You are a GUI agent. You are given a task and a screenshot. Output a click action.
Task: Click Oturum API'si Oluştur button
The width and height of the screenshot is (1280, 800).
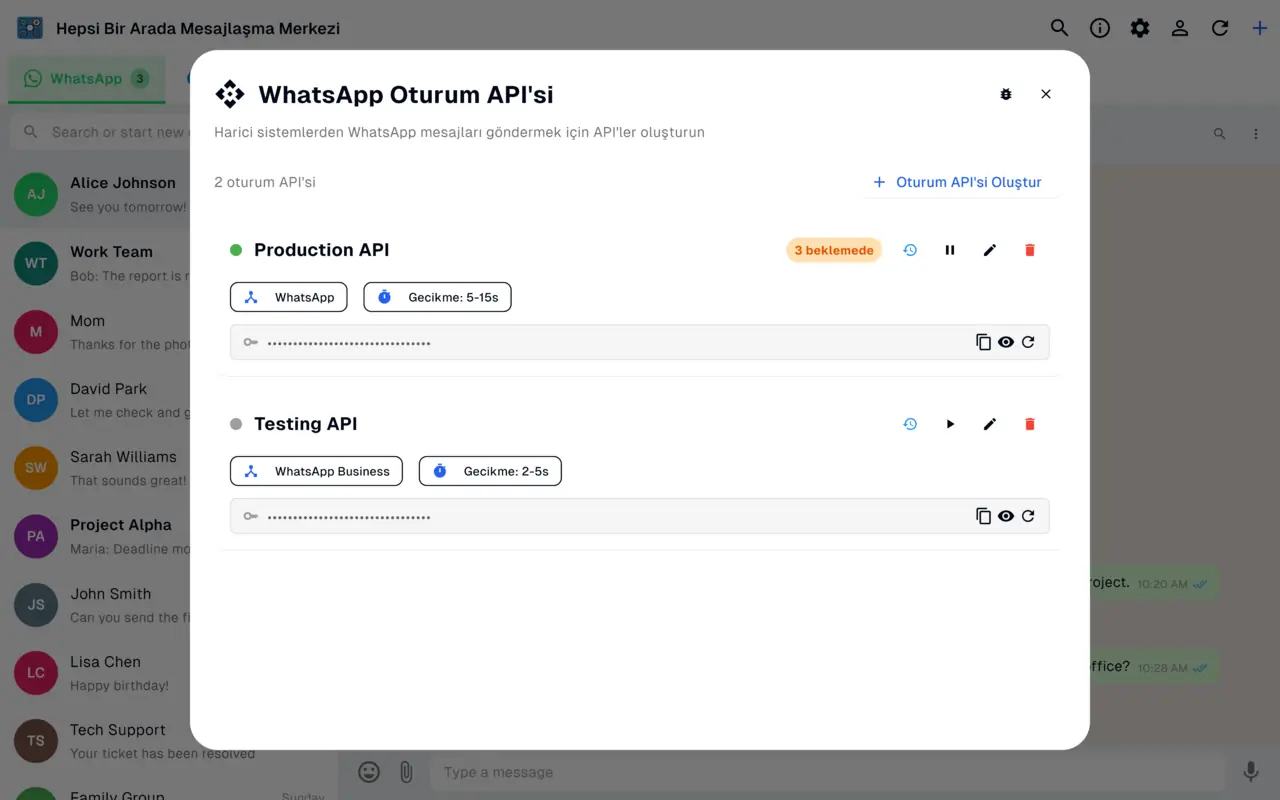[x=958, y=182]
